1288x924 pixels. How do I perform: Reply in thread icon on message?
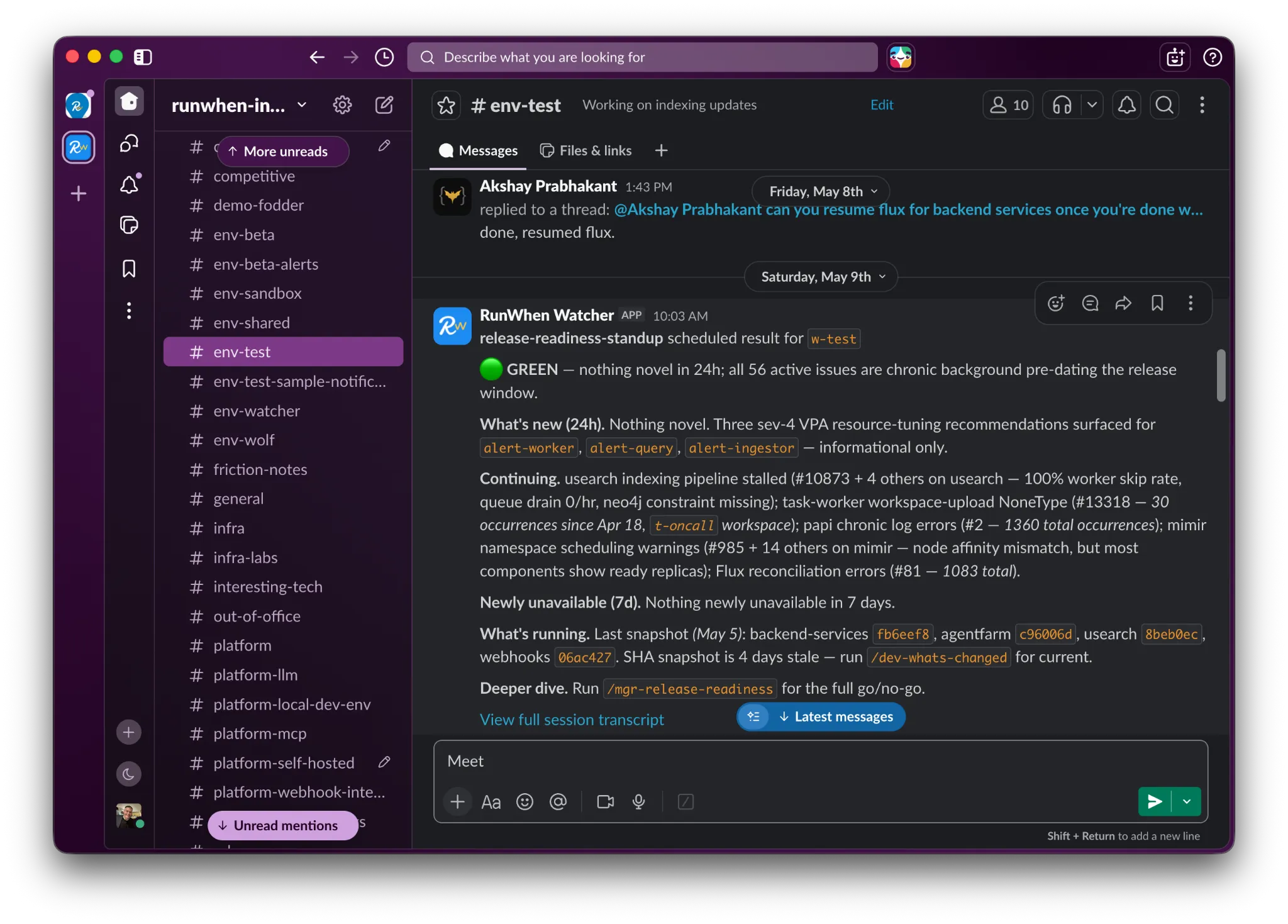pos(1090,303)
